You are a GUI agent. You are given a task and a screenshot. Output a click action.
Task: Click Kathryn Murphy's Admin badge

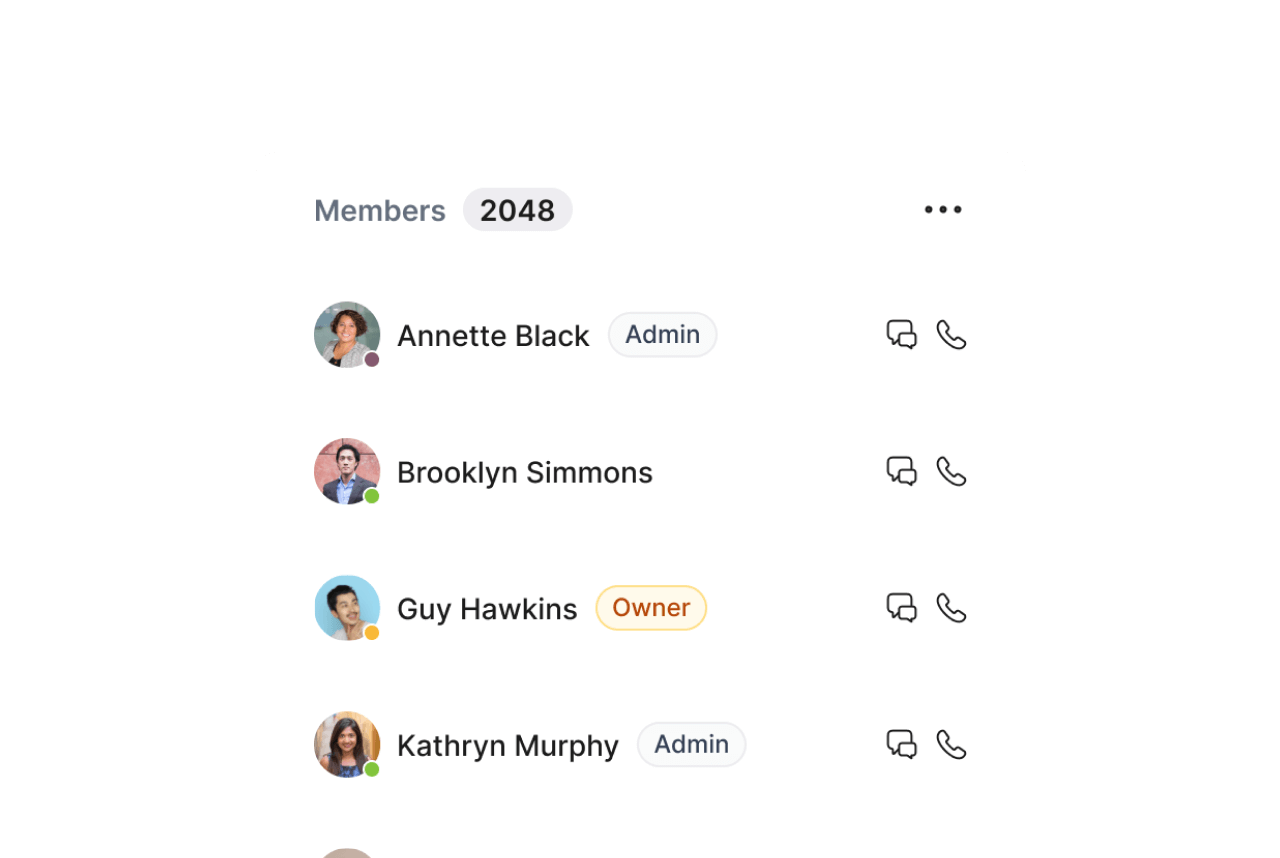[691, 745]
